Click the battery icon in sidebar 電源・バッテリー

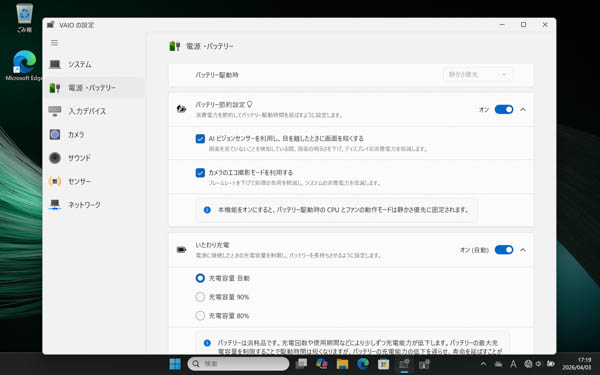pos(55,88)
